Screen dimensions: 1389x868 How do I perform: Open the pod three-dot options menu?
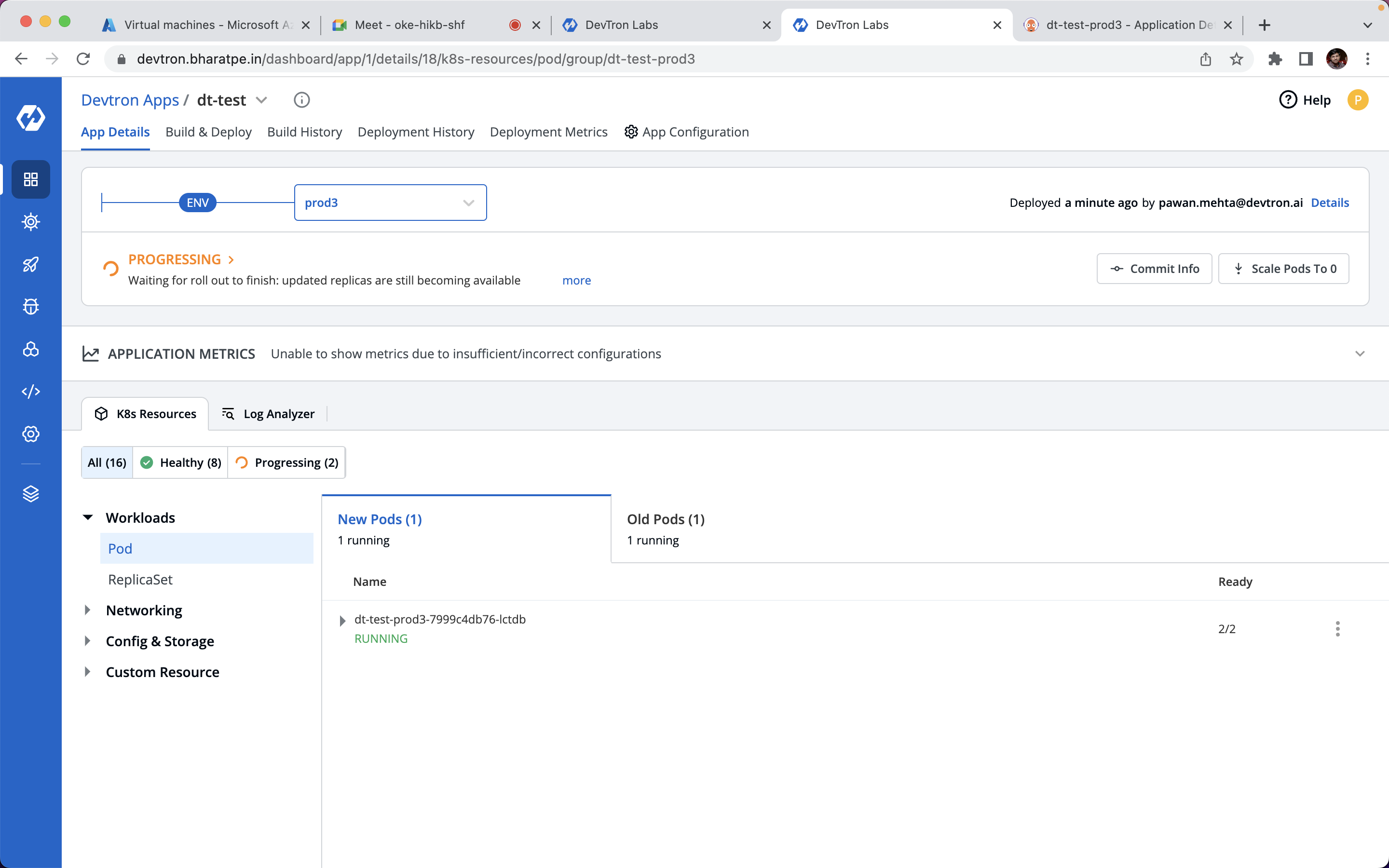[x=1337, y=629]
